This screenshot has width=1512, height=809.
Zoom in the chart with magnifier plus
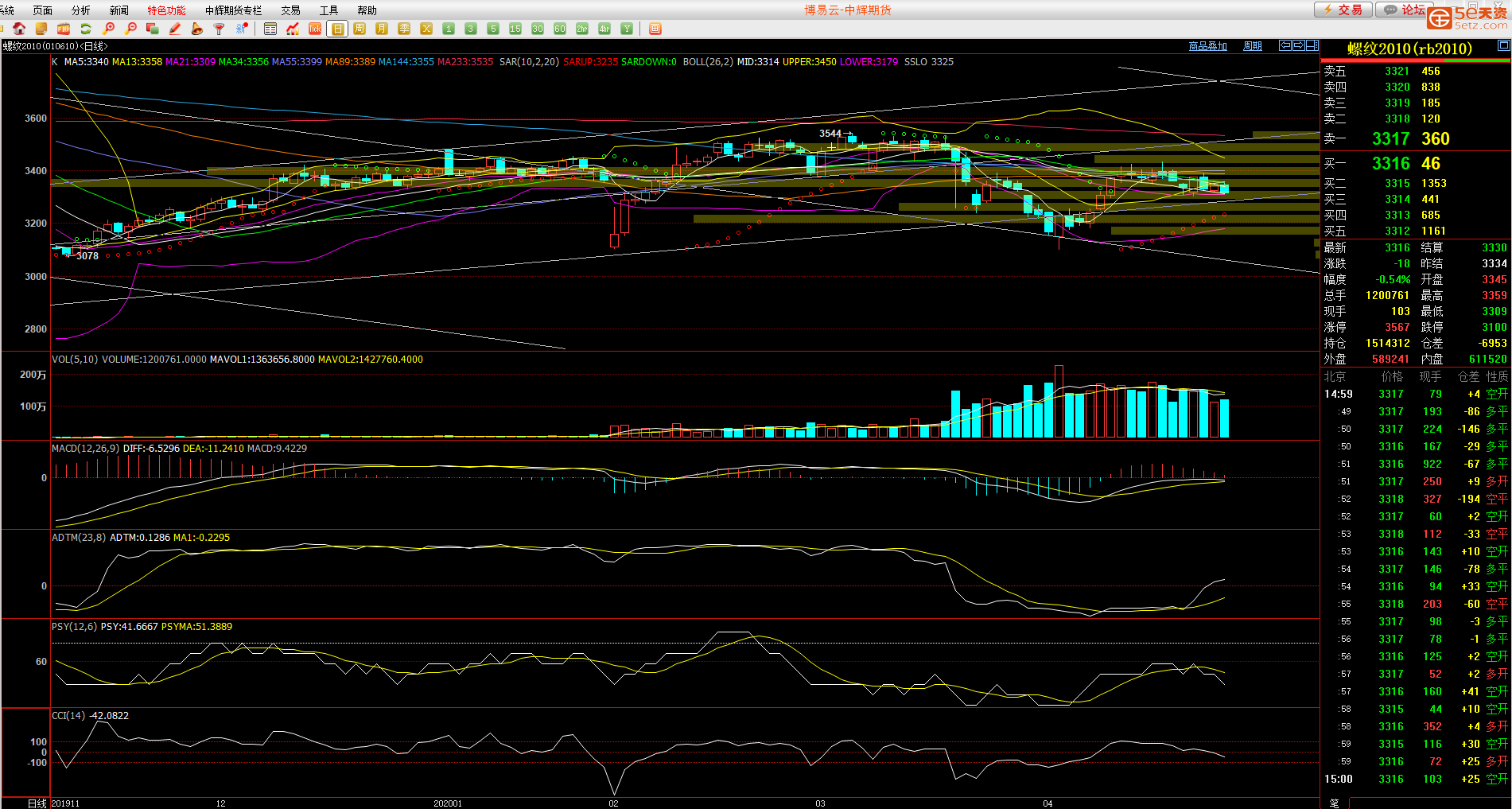pos(109,29)
